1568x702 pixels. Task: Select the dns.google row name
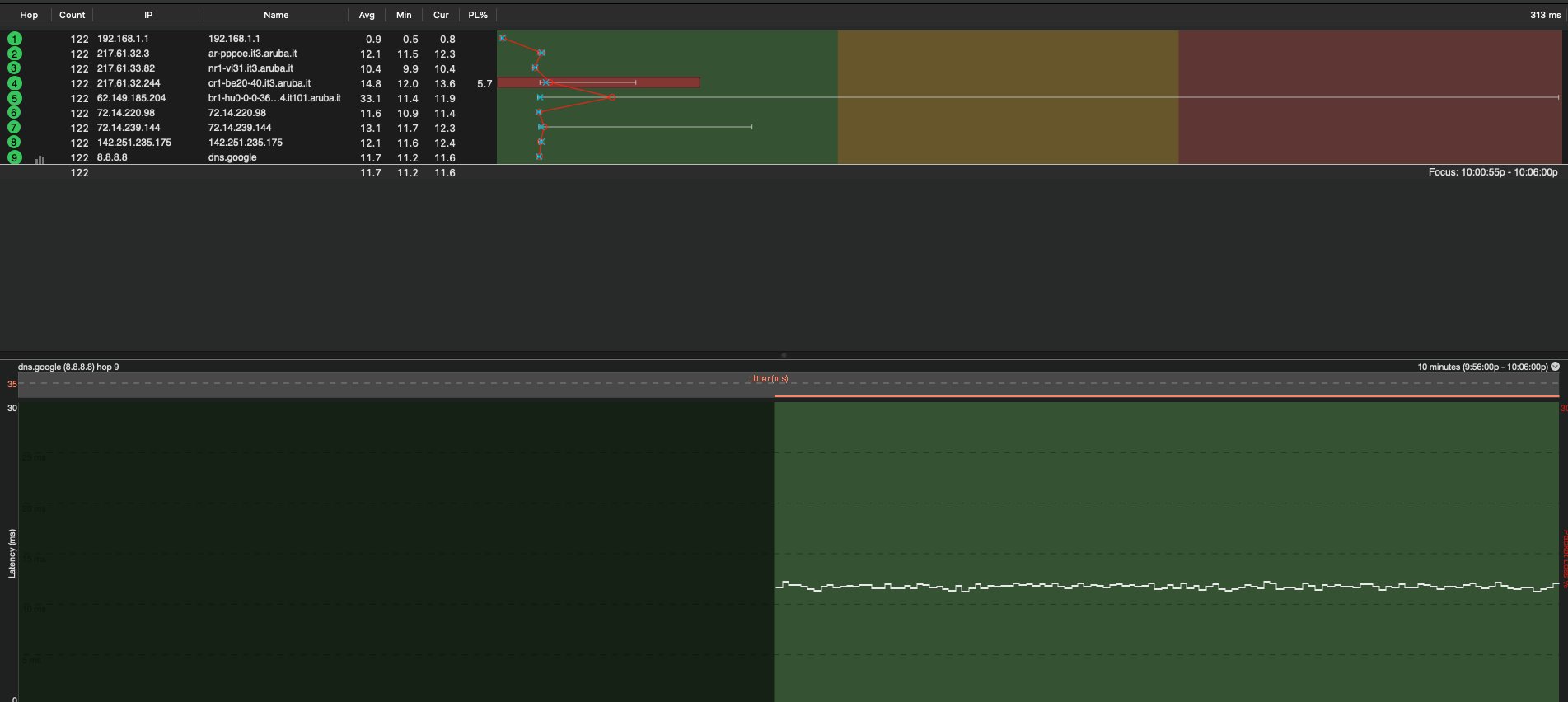[x=232, y=157]
